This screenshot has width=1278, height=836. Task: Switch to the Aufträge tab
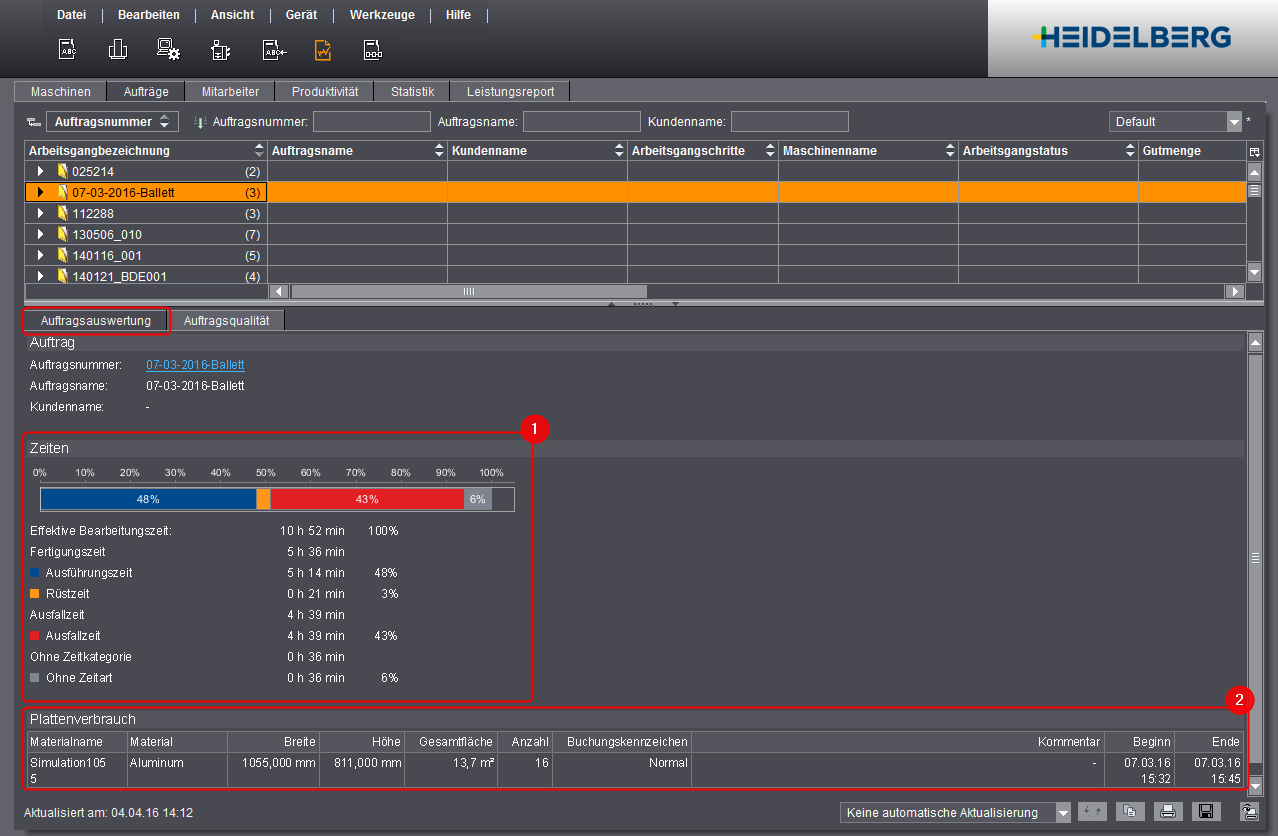[x=146, y=91]
